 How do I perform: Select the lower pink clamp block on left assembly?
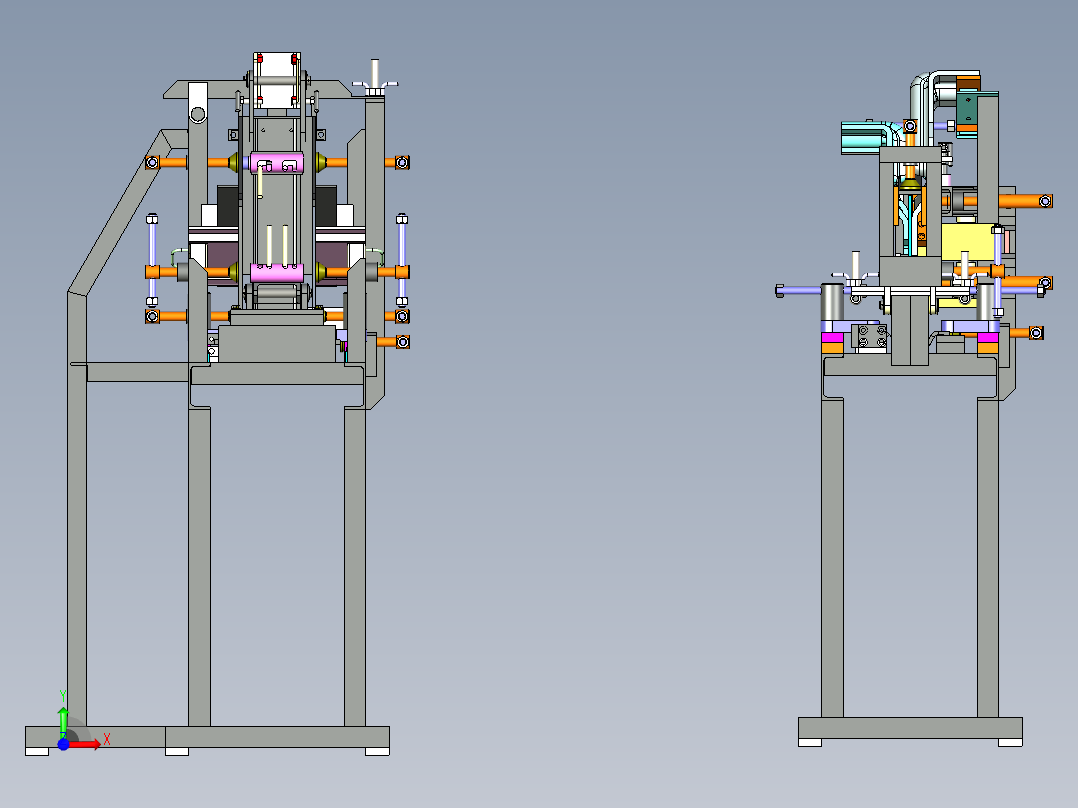point(277,273)
